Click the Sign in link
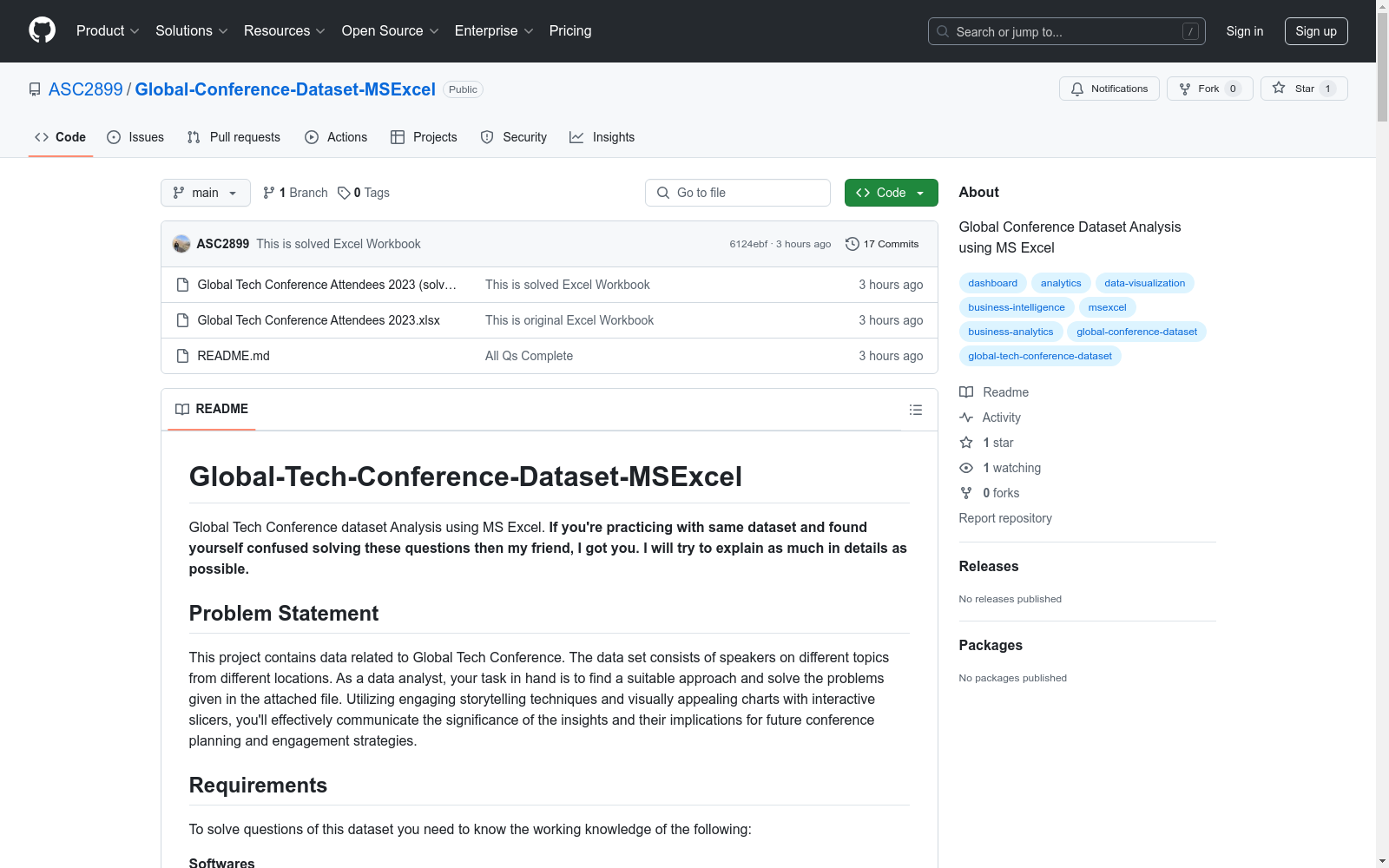This screenshot has width=1389, height=868. (1245, 31)
